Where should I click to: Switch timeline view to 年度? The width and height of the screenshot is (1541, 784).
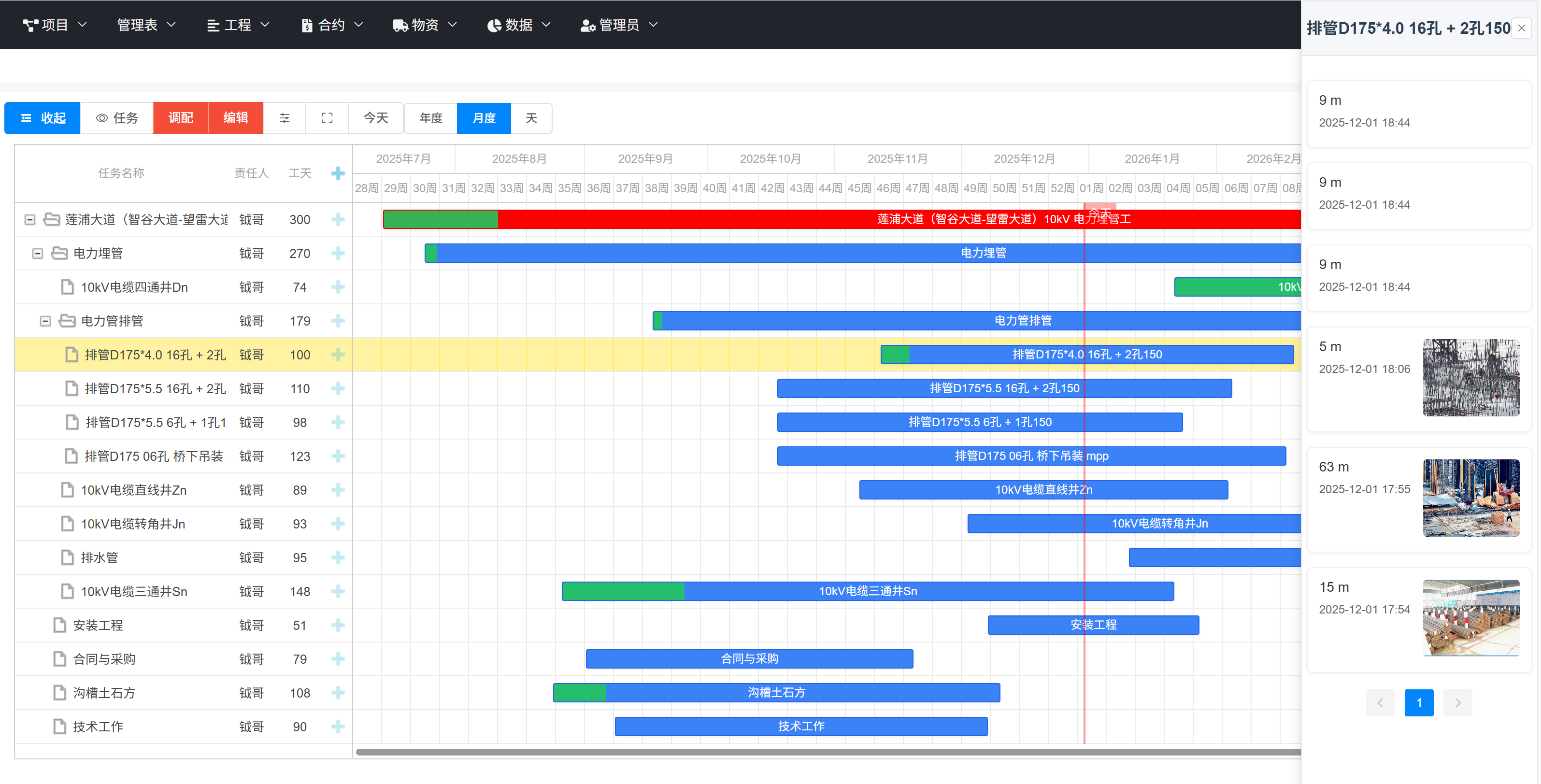(430, 118)
